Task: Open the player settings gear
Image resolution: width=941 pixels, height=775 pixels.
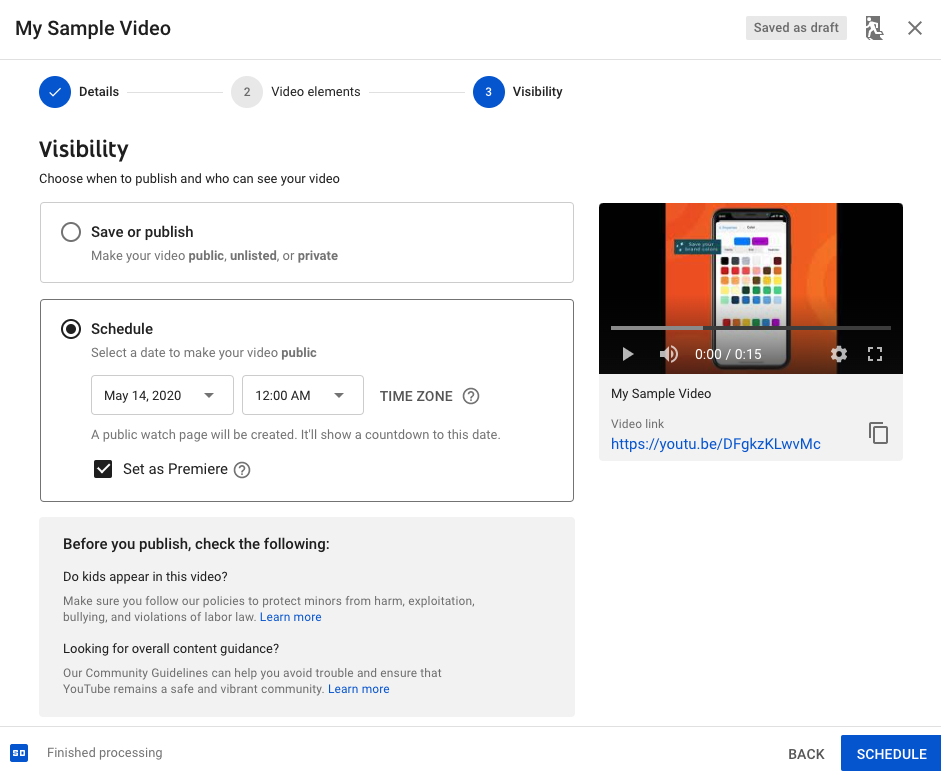Action: click(x=839, y=353)
